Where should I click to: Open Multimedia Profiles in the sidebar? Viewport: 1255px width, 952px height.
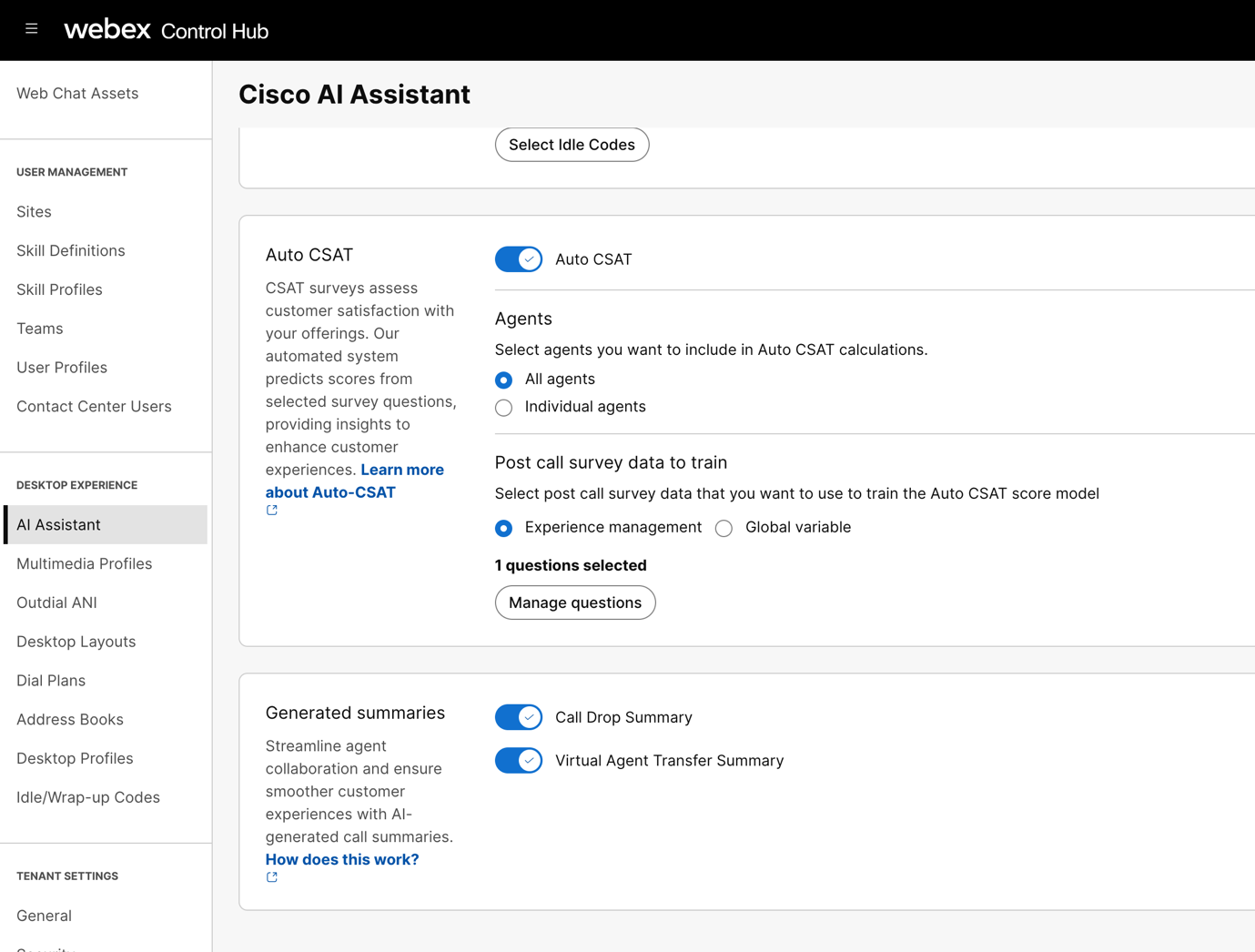click(85, 563)
